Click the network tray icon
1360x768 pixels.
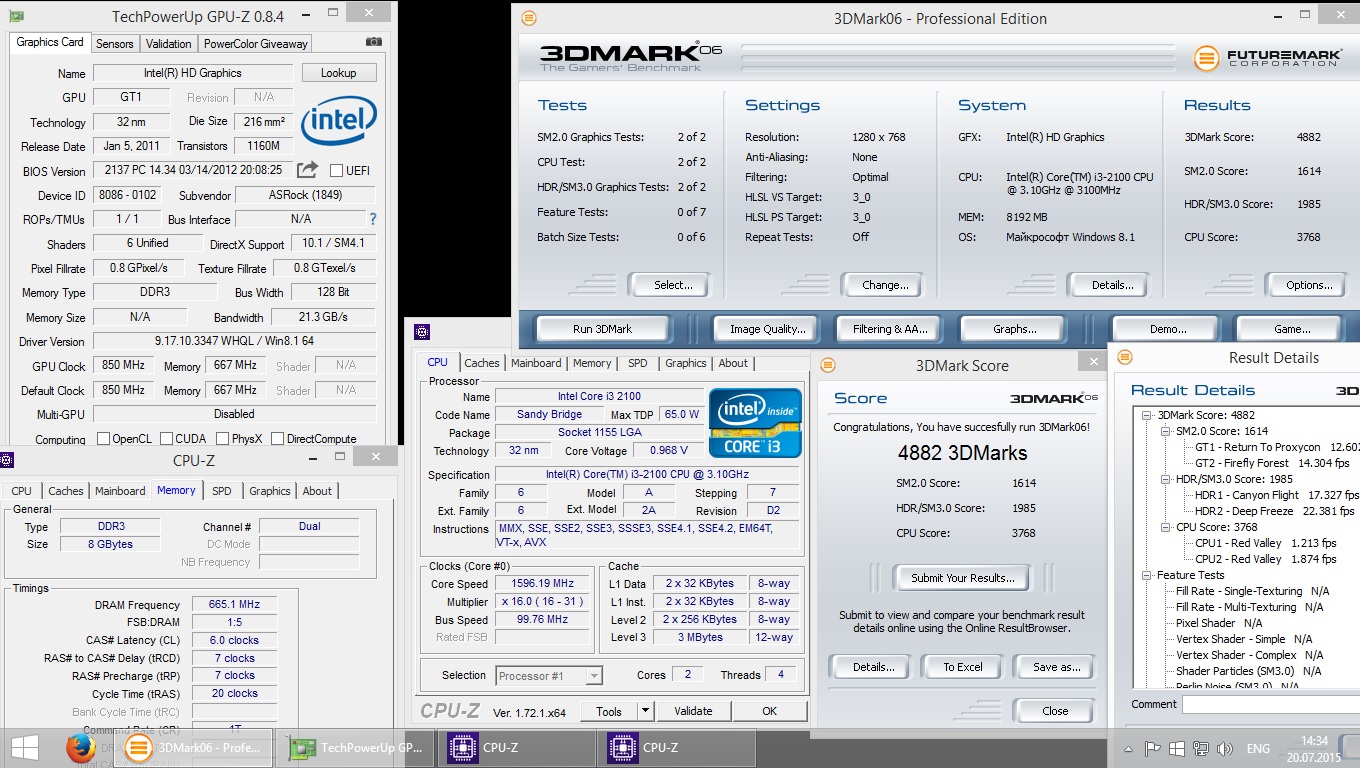pyautogui.click(x=1199, y=748)
